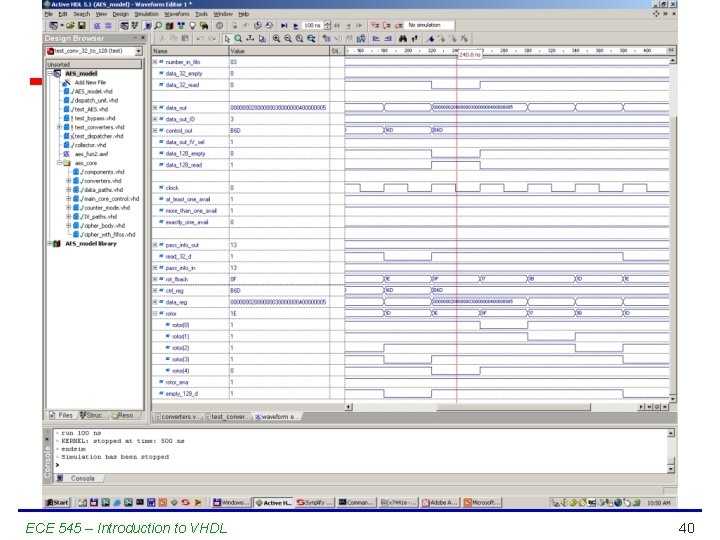Click the binoculars Find icon
This screenshot has height=540, width=720.
click(402, 38)
